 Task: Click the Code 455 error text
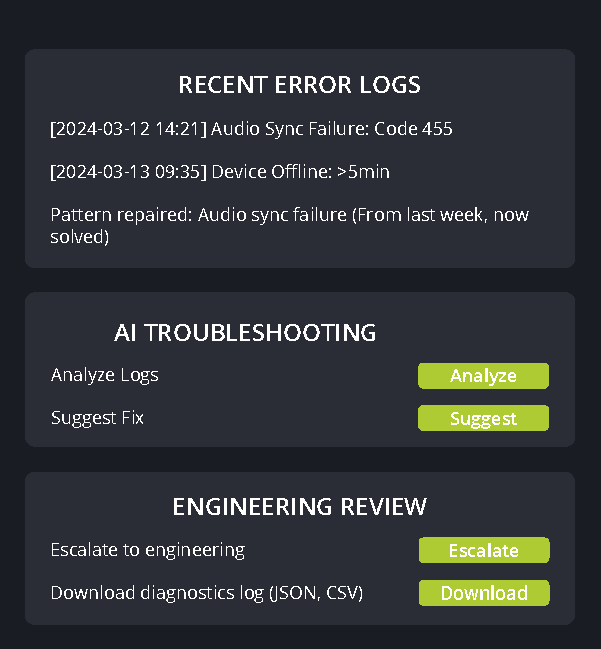click(x=413, y=129)
